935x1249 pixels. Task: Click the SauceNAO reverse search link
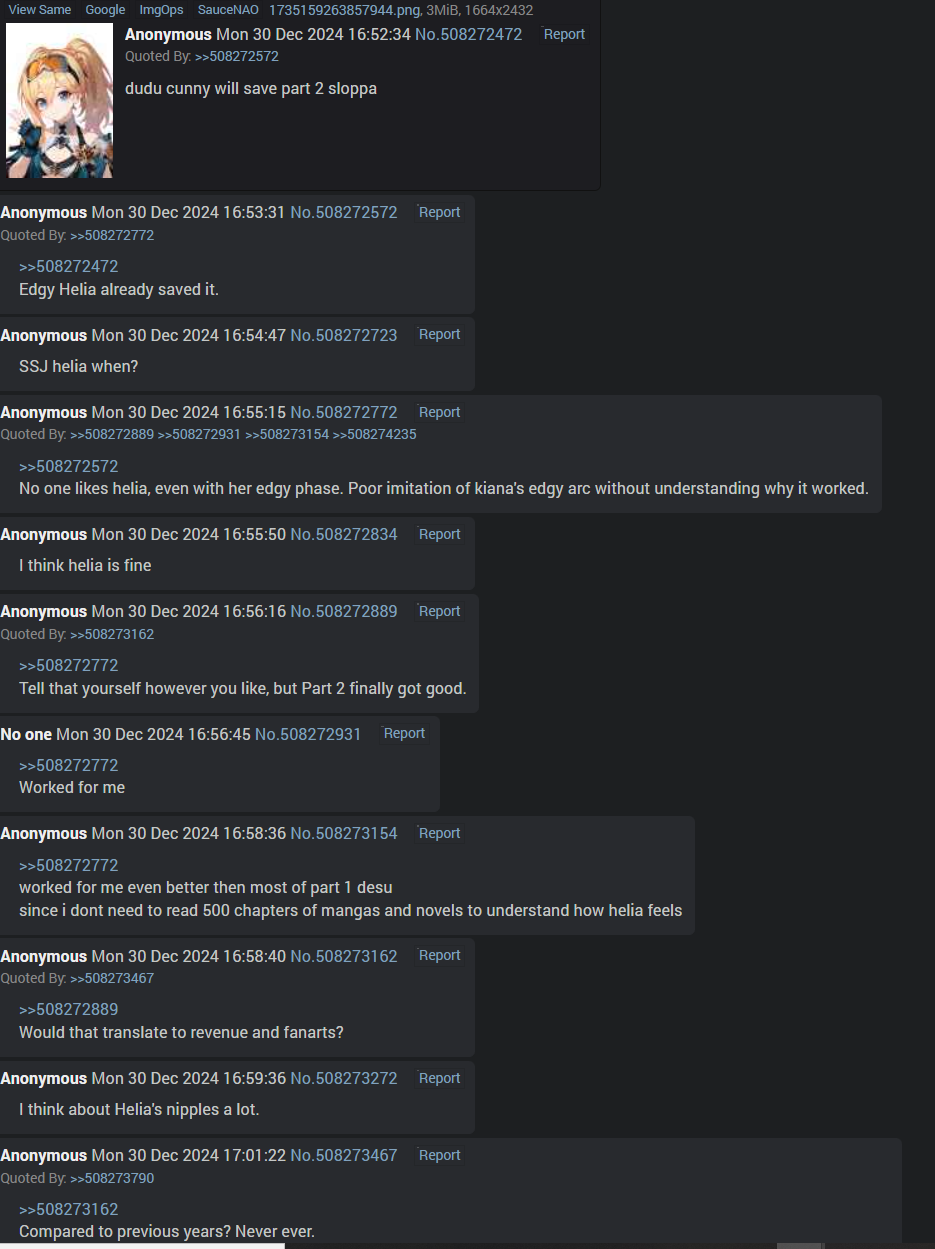(x=228, y=10)
